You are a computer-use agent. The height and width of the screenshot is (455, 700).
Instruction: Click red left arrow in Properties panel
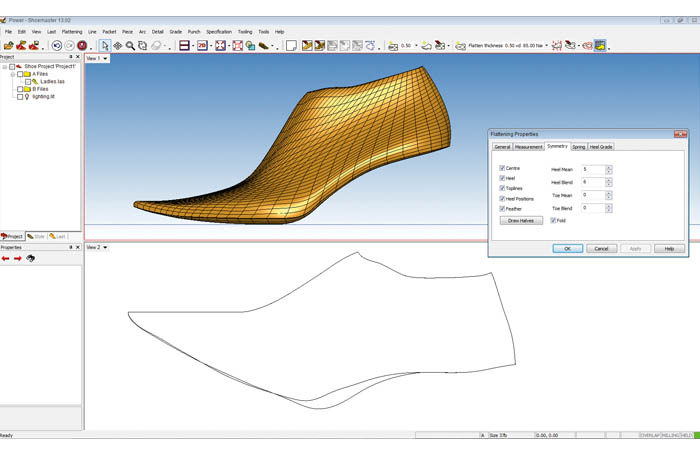coord(6,258)
